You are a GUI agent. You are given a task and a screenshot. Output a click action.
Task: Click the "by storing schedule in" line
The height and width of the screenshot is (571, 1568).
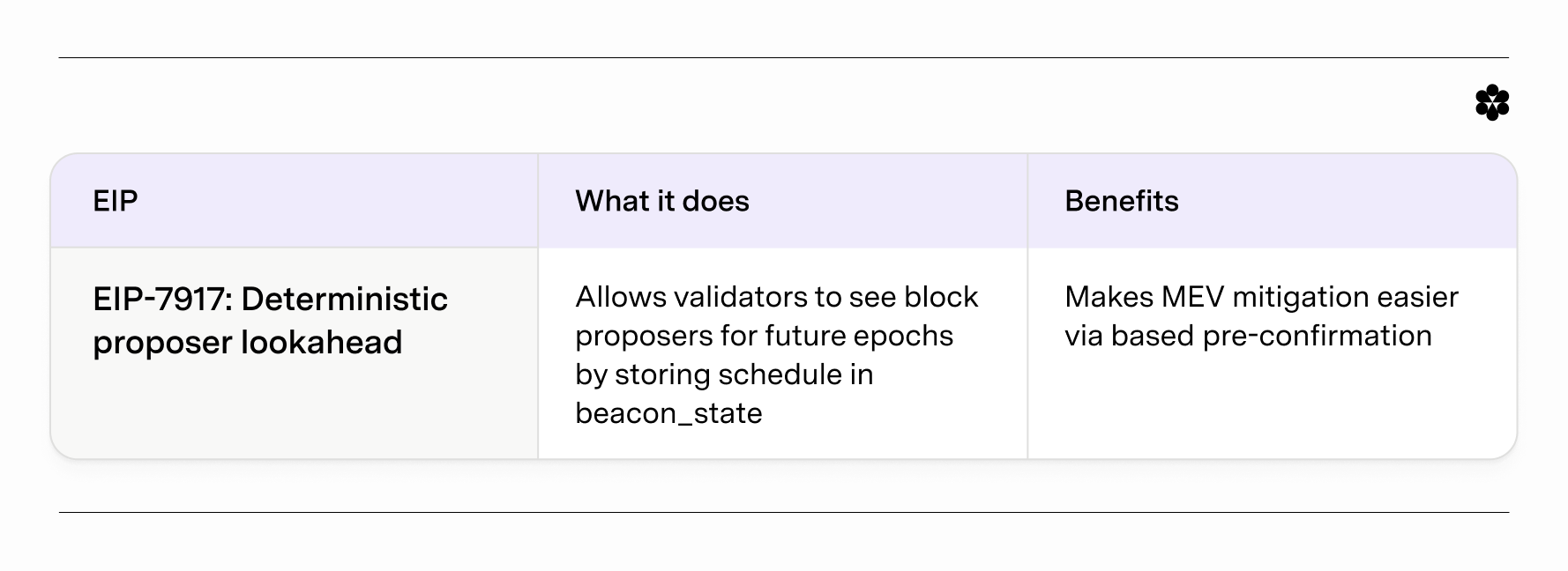(x=724, y=374)
